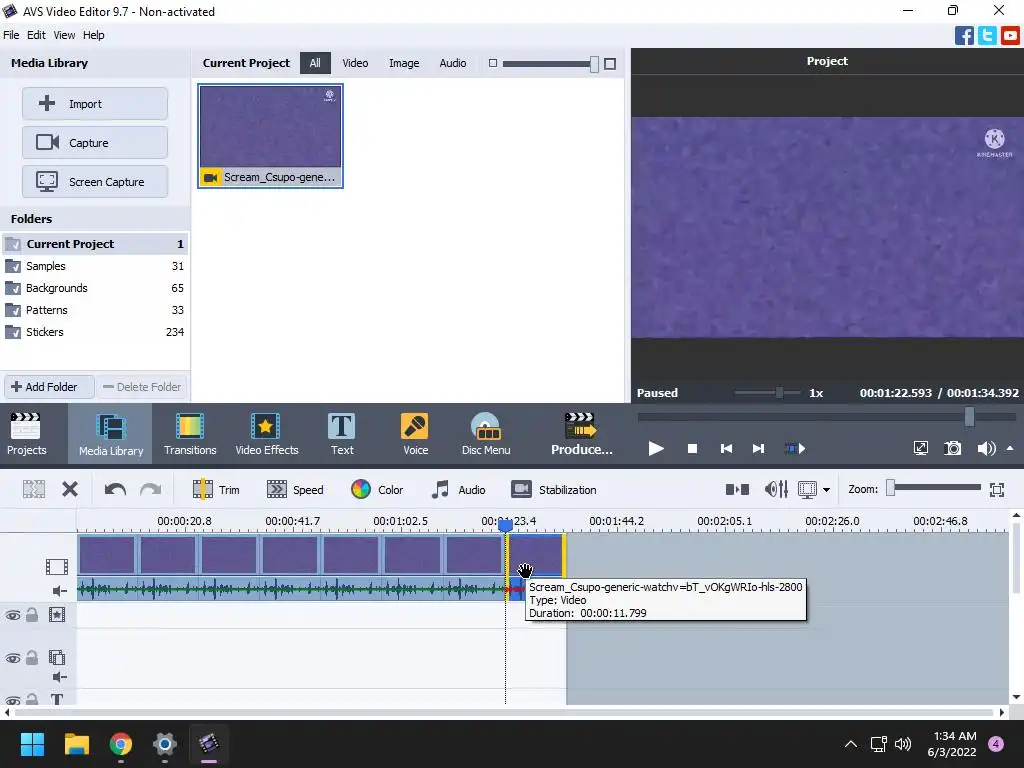
Task: Play the project preview
Action: (656, 448)
